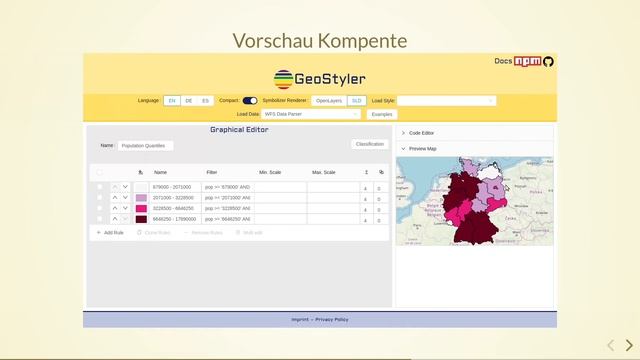Move rule 2071000 - 3228500 down
This screenshot has width=640, height=360.
pos(125,198)
